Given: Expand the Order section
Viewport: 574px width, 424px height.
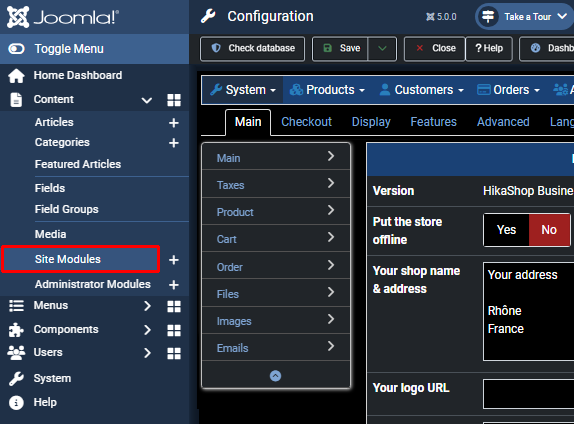Looking at the screenshot, I should pyautogui.click(x=276, y=266).
